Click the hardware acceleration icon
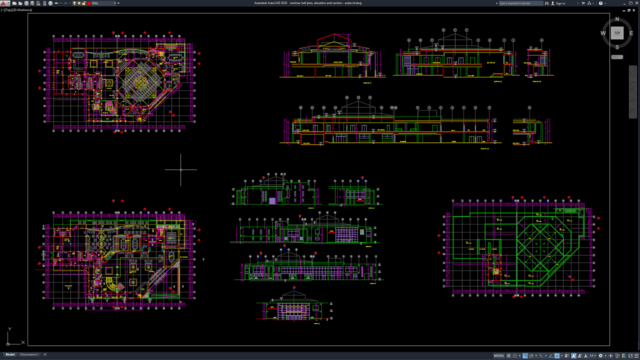The height and width of the screenshot is (360, 640). (x=623, y=356)
